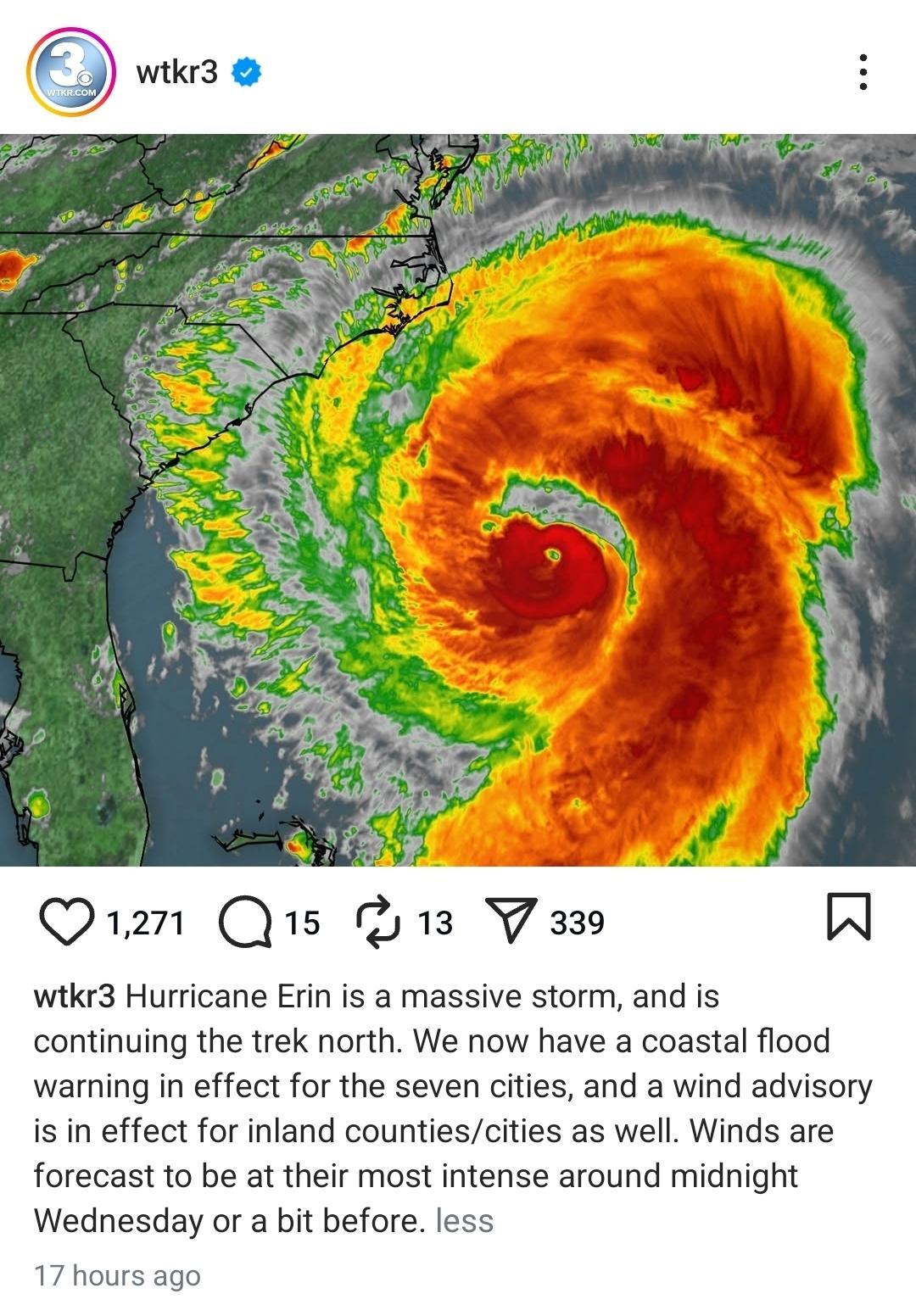Tap the 339 shares count
Viewport: 916px width, 1316px height.
577,923
